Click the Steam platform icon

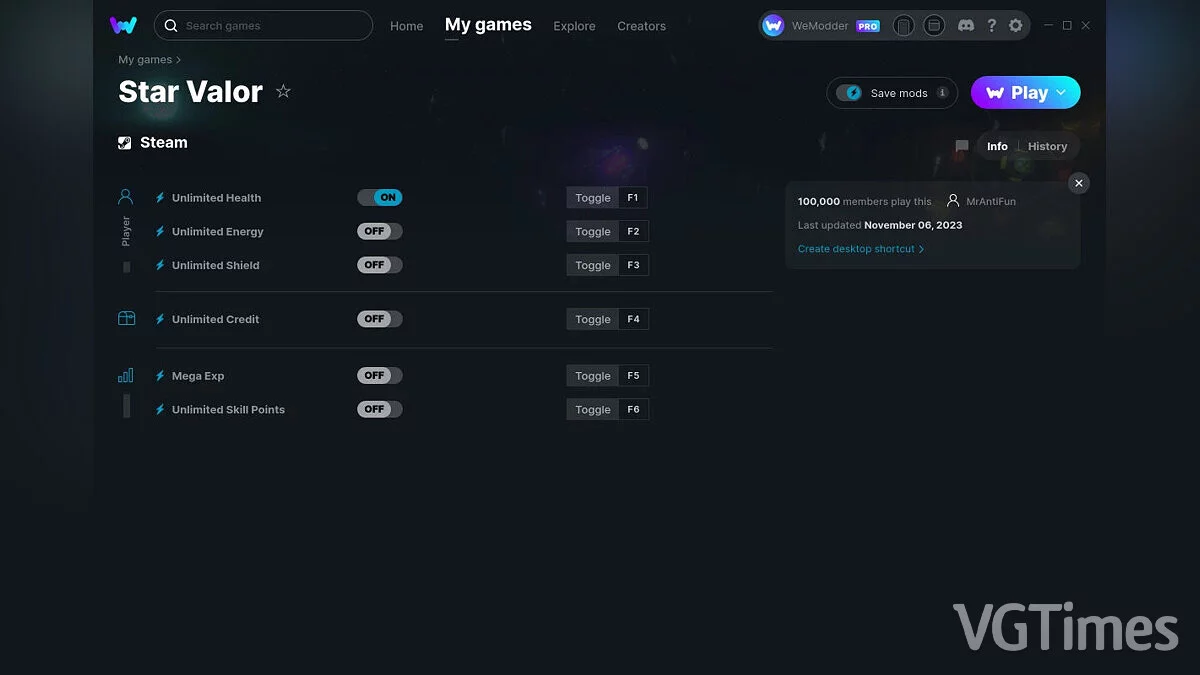[125, 143]
